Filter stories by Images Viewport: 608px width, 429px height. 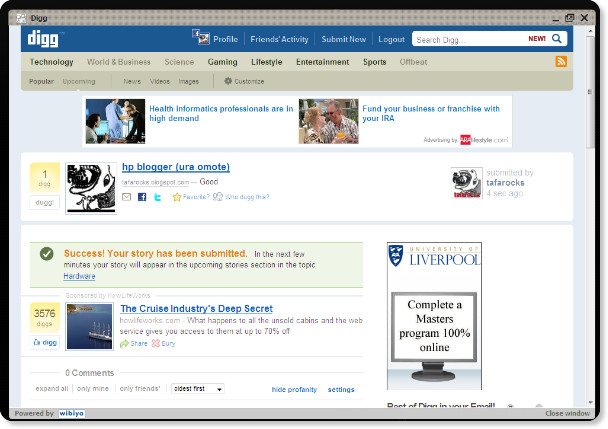click(188, 81)
